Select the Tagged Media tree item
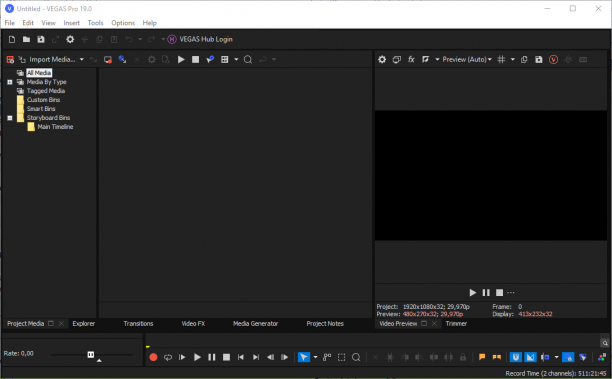 (x=46, y=91)
